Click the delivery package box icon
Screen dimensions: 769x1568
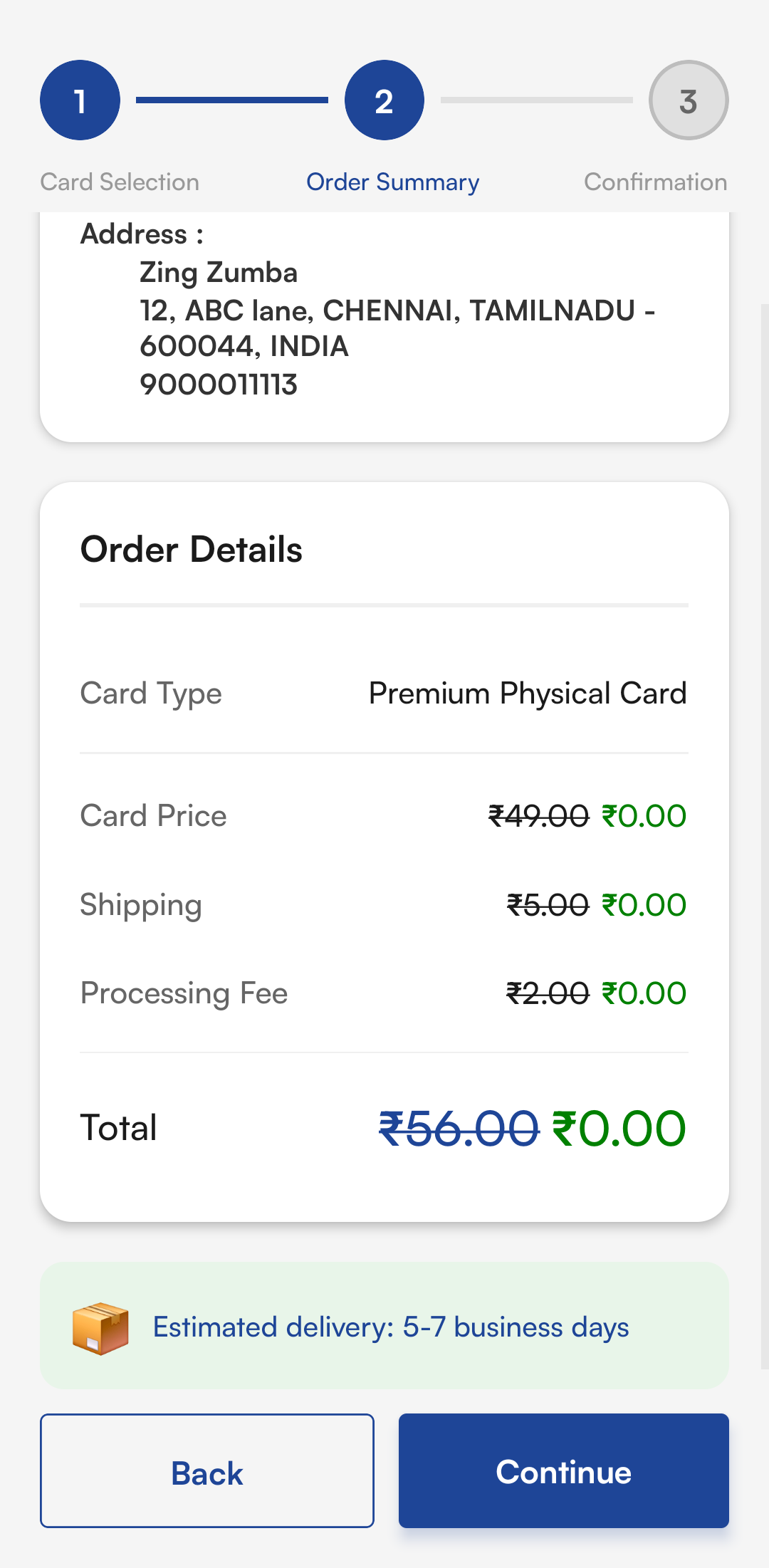[100, 1328]
